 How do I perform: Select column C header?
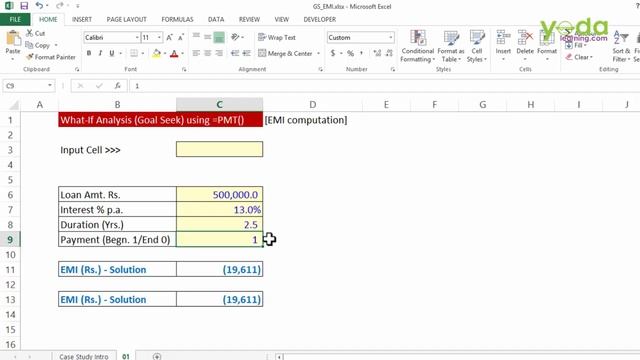220,104
